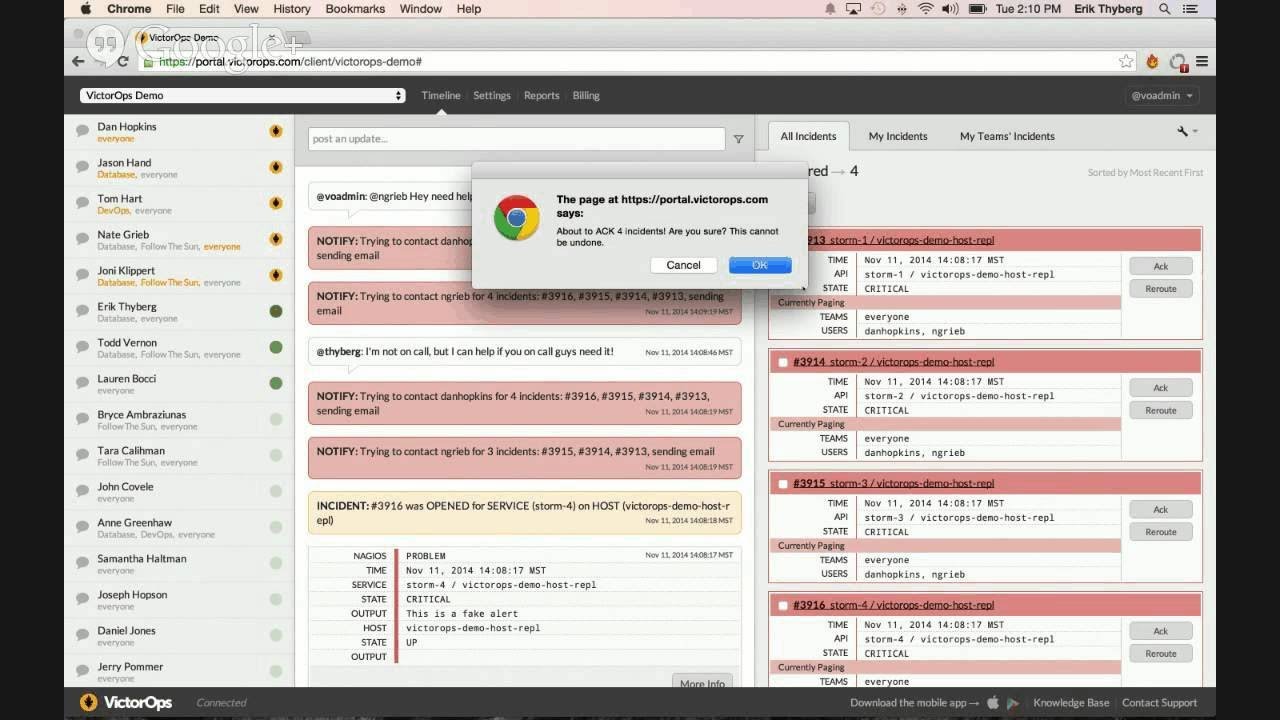The width and height of the screenshot is (1280, 720).
Task: Click Jason Hand's on-call status badge
Action: tap(276, 167)
